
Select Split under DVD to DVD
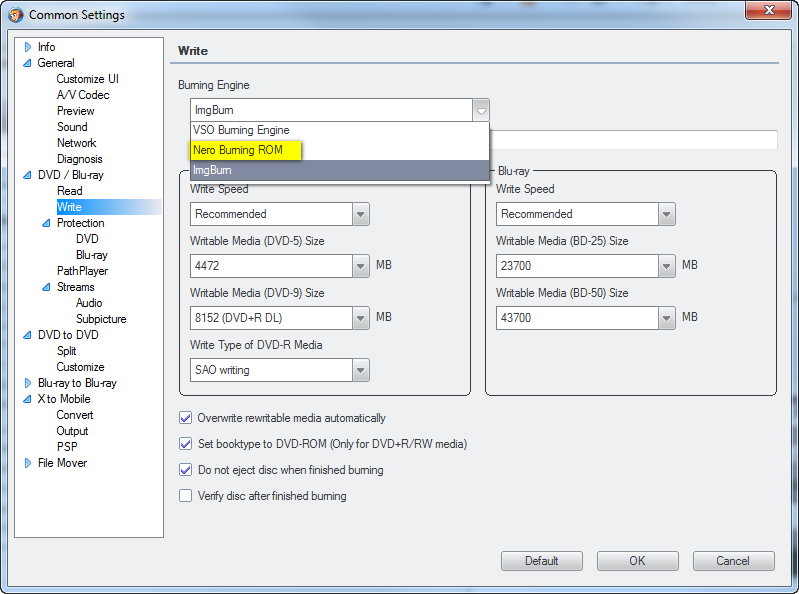66,351
